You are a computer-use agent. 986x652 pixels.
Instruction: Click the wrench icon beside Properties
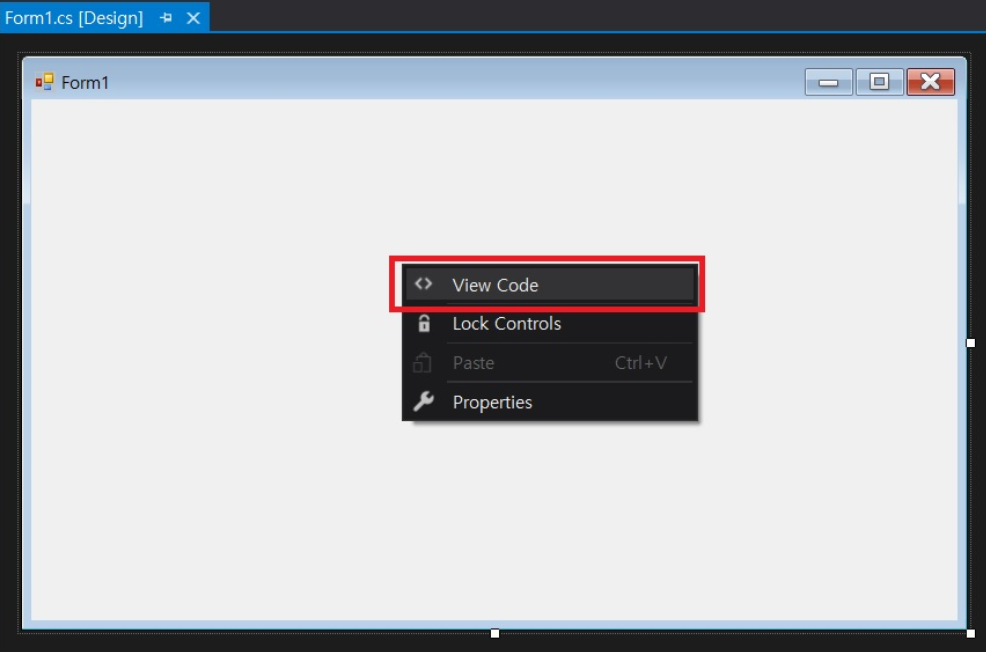(x=423, y=401)
